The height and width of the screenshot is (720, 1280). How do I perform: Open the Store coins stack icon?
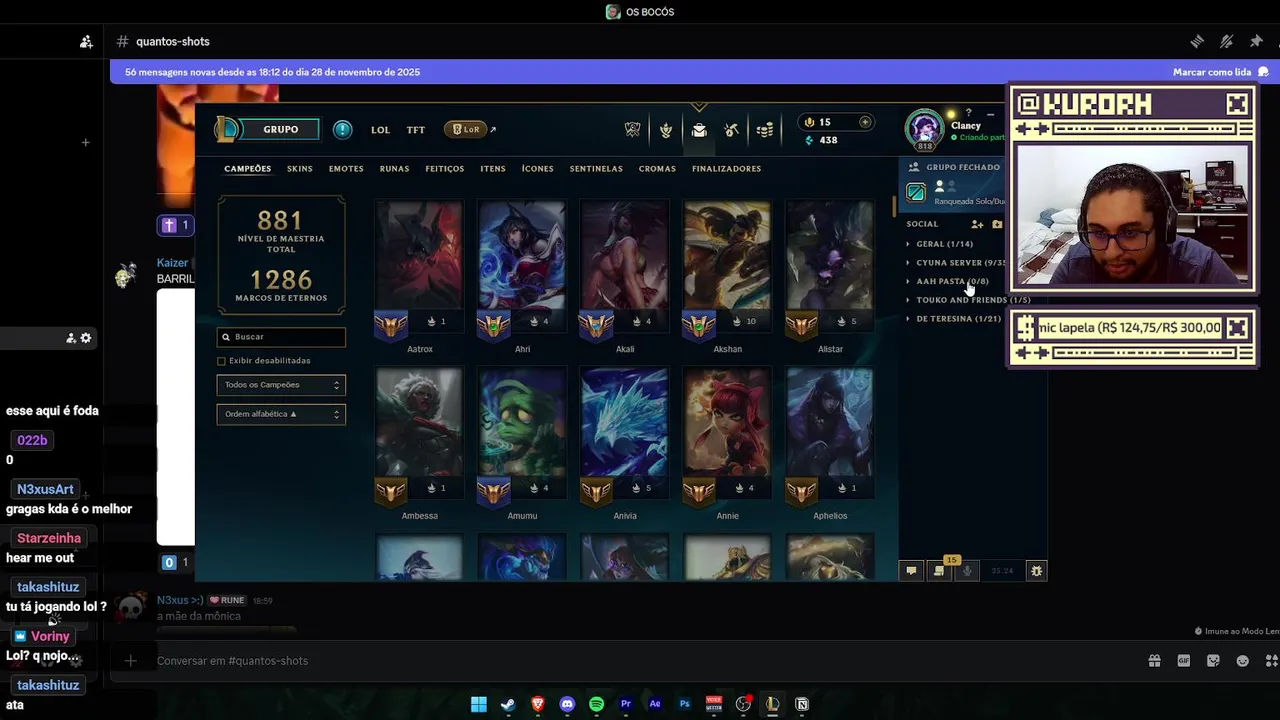(x=765, y=130)
